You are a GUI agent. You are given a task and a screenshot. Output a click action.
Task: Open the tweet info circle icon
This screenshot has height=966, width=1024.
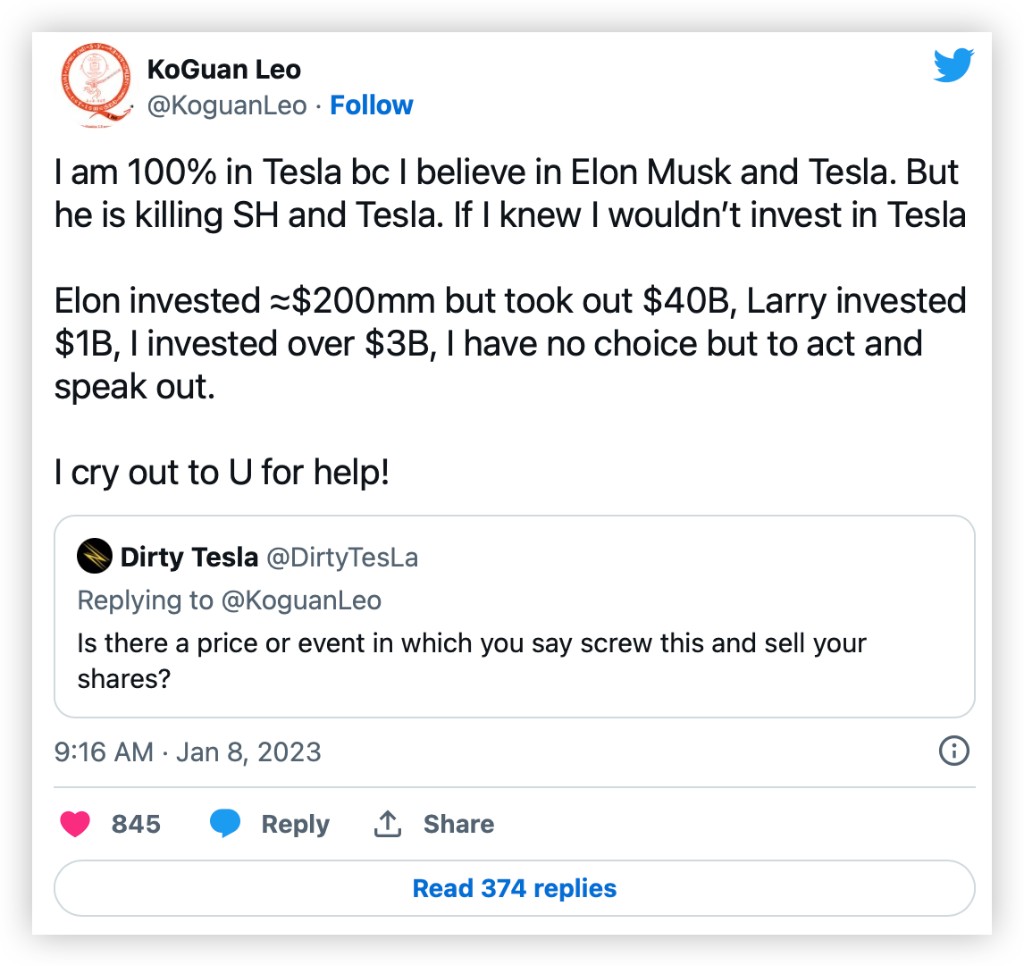click(954, 751)
